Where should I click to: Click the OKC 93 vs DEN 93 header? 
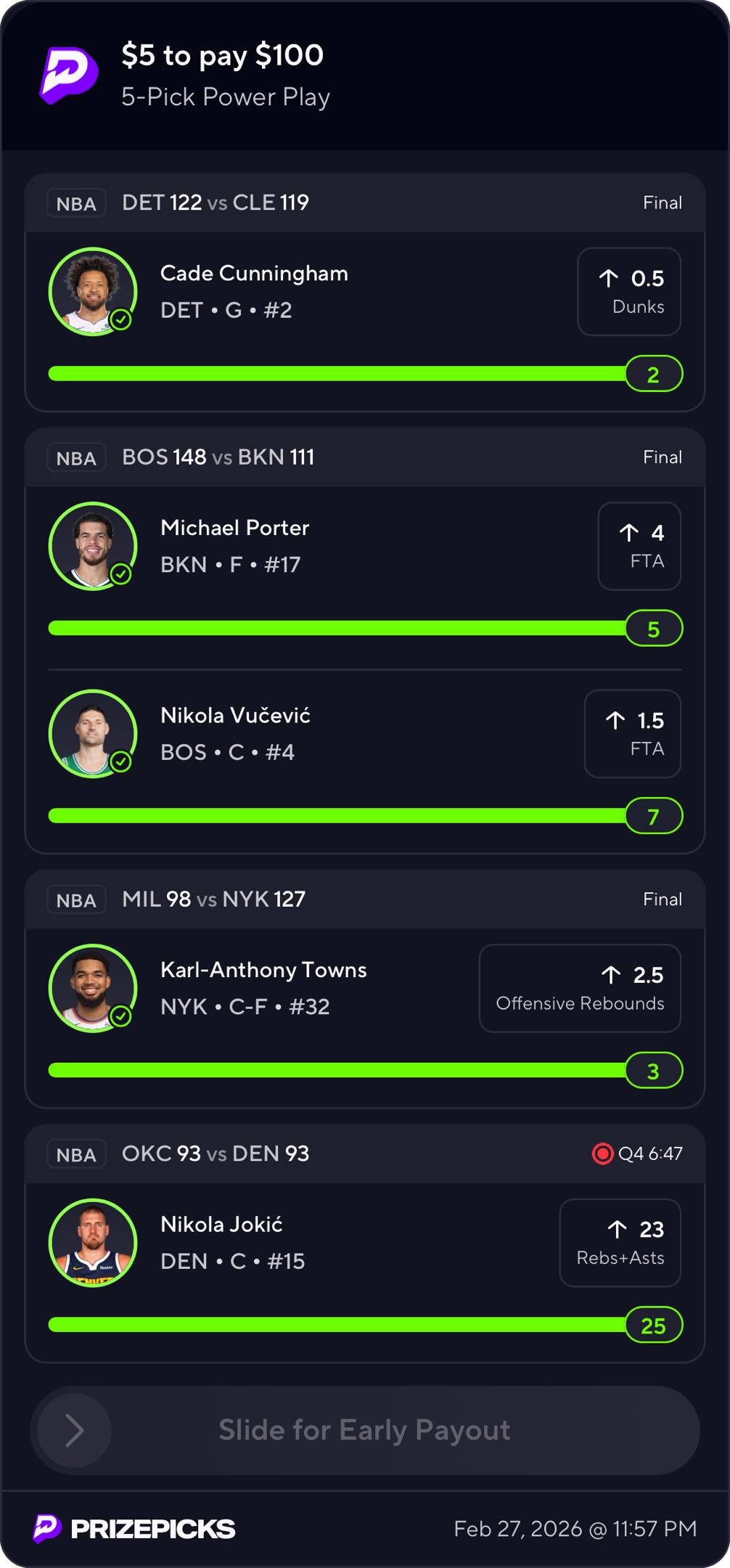click(216, 1153)
